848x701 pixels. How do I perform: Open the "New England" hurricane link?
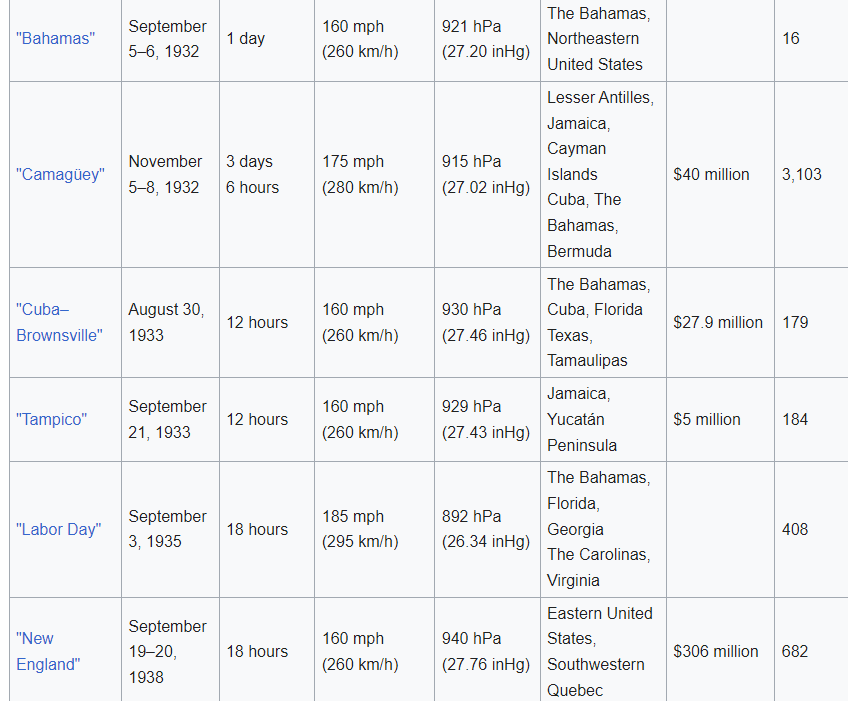(48, 651)
